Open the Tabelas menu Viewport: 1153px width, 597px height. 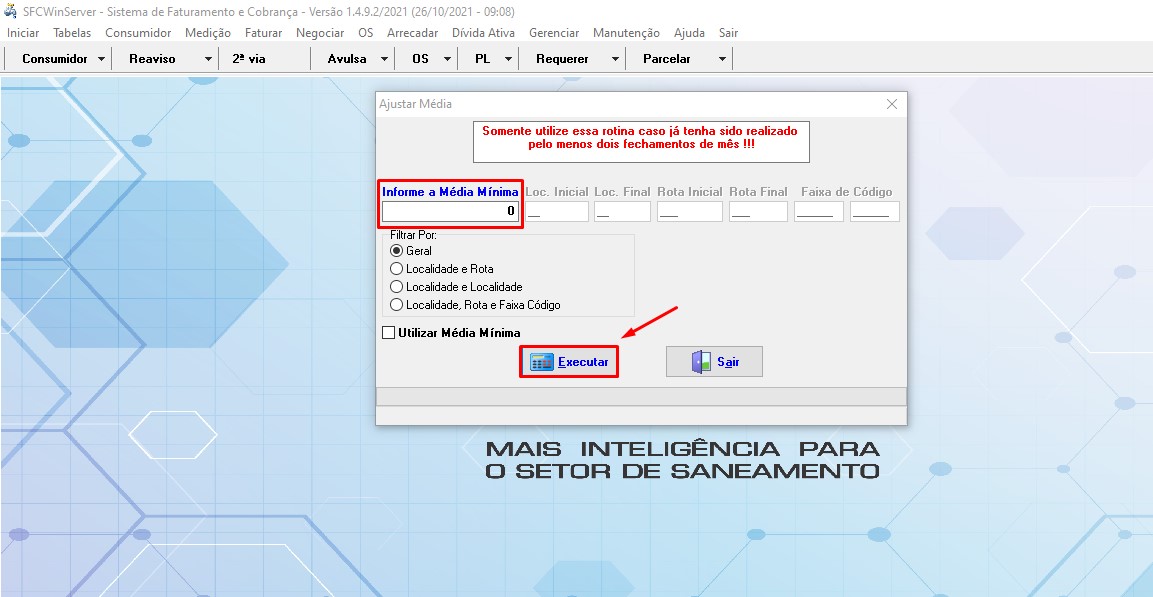click(x=72, y=33)
